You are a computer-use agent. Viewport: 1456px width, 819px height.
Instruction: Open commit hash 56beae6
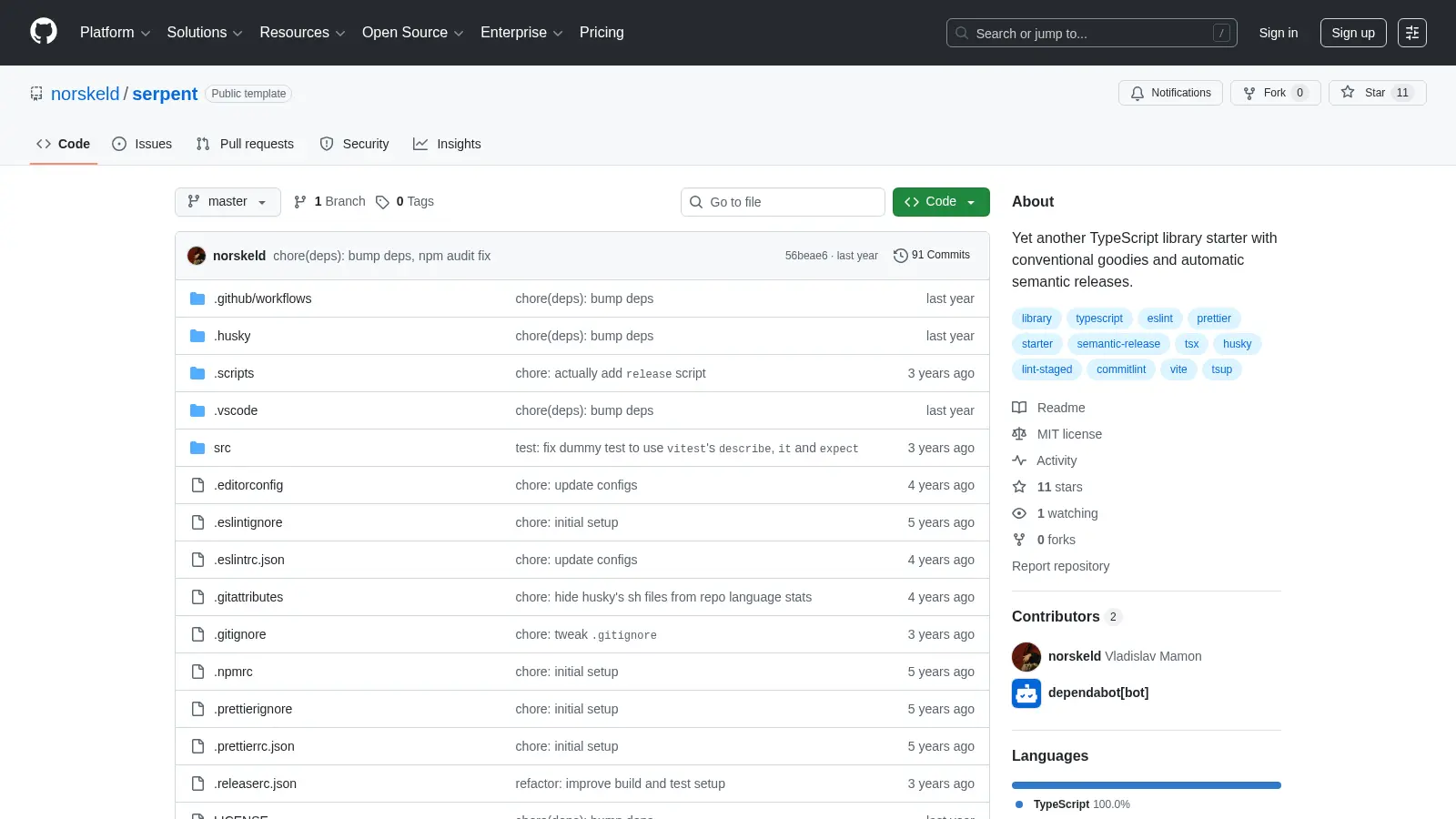806,256
